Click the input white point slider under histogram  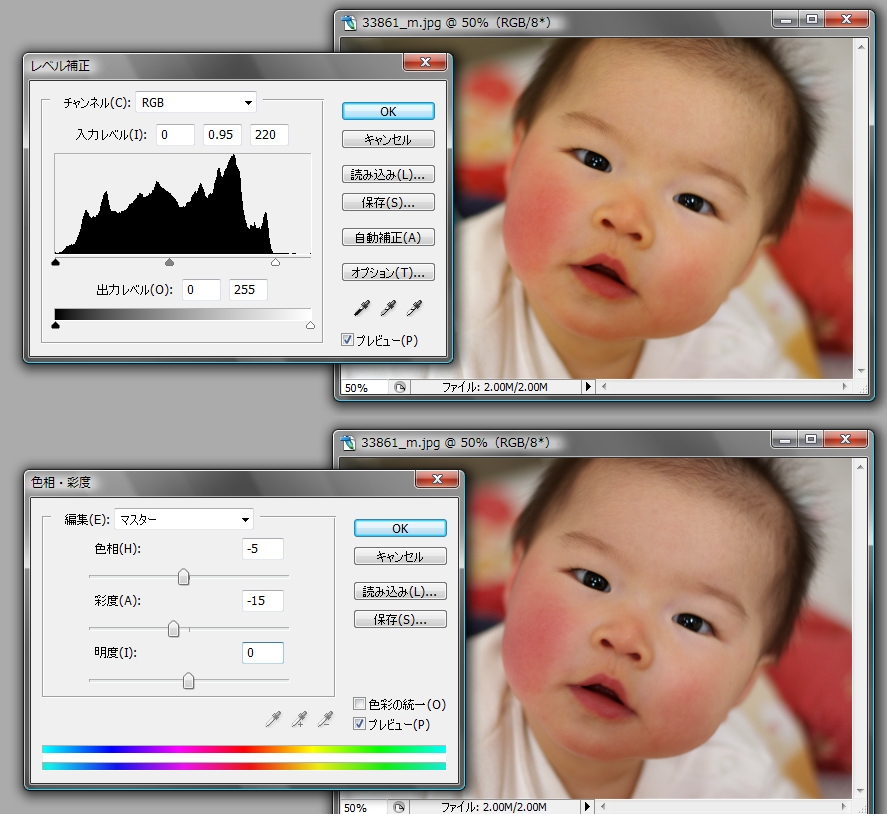[x=275, y=262]
